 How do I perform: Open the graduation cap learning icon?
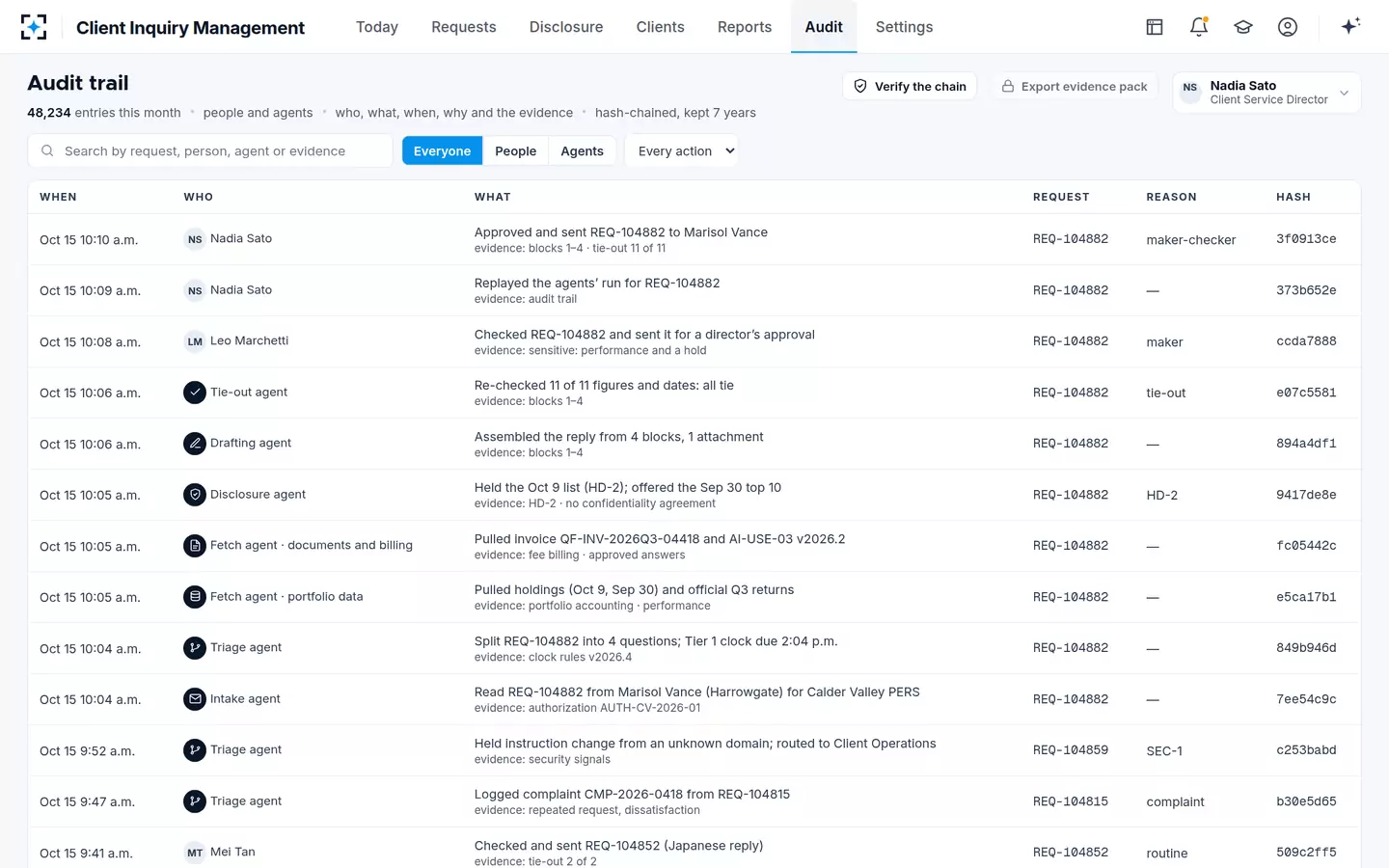[x=1243, y=27]
